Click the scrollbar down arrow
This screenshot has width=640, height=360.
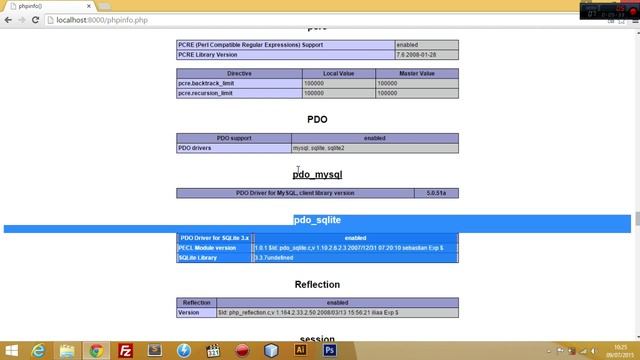pyautogui.click(x=637, y=337)
